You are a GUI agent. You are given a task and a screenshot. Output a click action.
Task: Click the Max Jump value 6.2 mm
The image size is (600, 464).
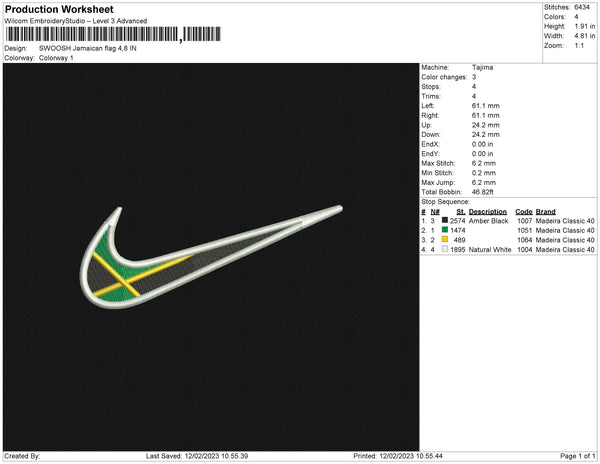(484, 182)
